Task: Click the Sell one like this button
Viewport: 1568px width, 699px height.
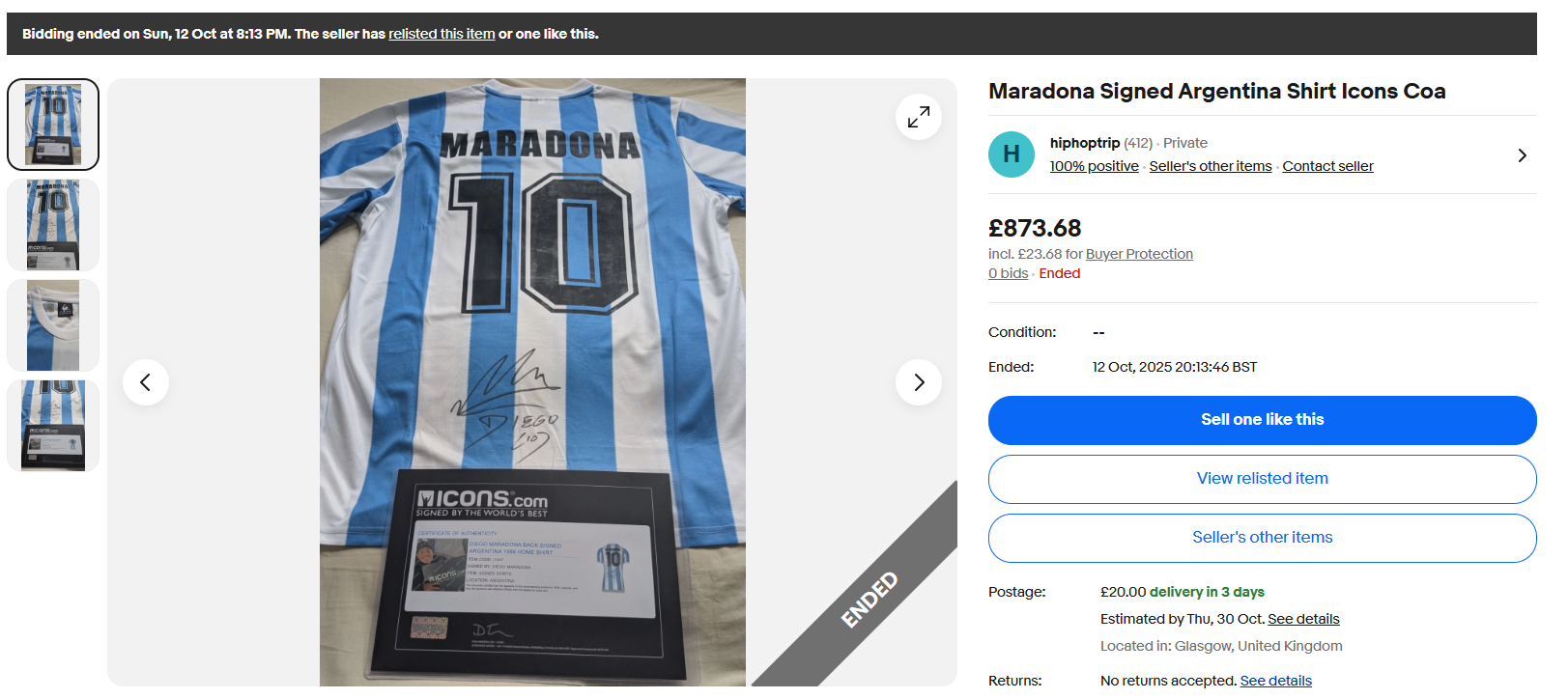Action: point(1262,420)
